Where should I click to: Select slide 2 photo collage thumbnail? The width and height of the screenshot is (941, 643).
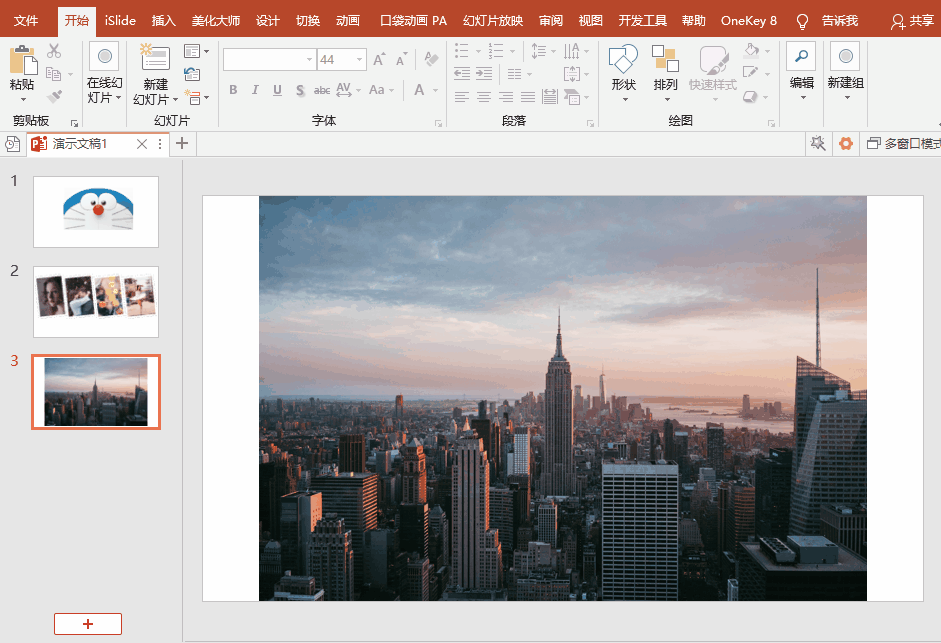[96, 302]
